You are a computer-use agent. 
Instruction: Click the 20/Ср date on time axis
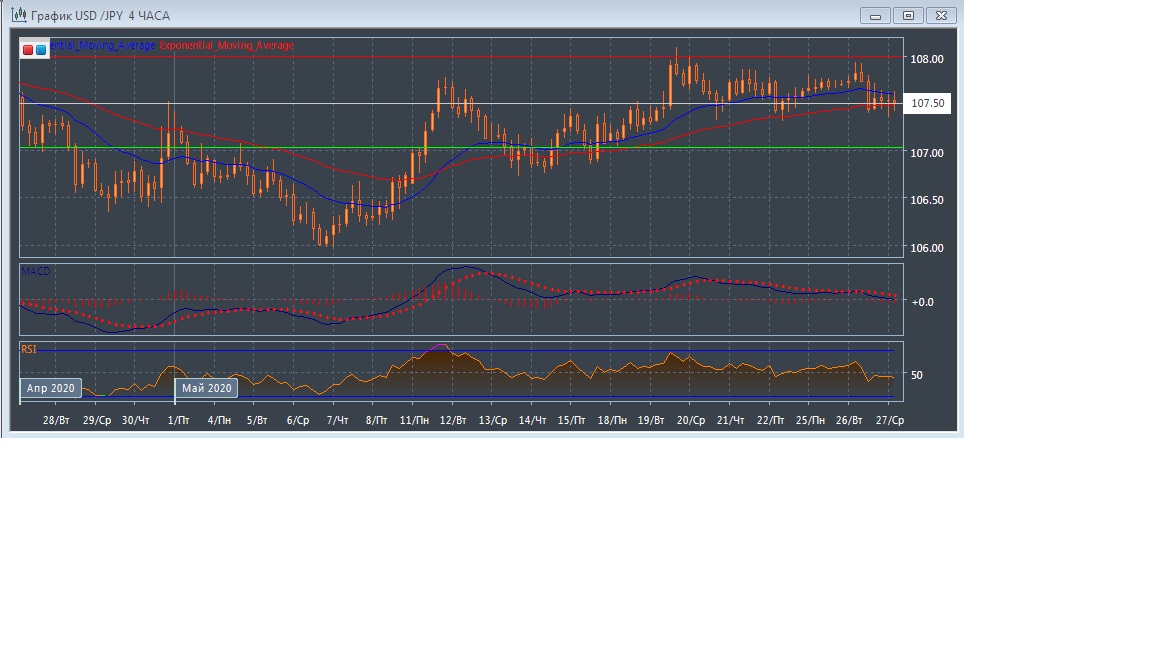692,420
